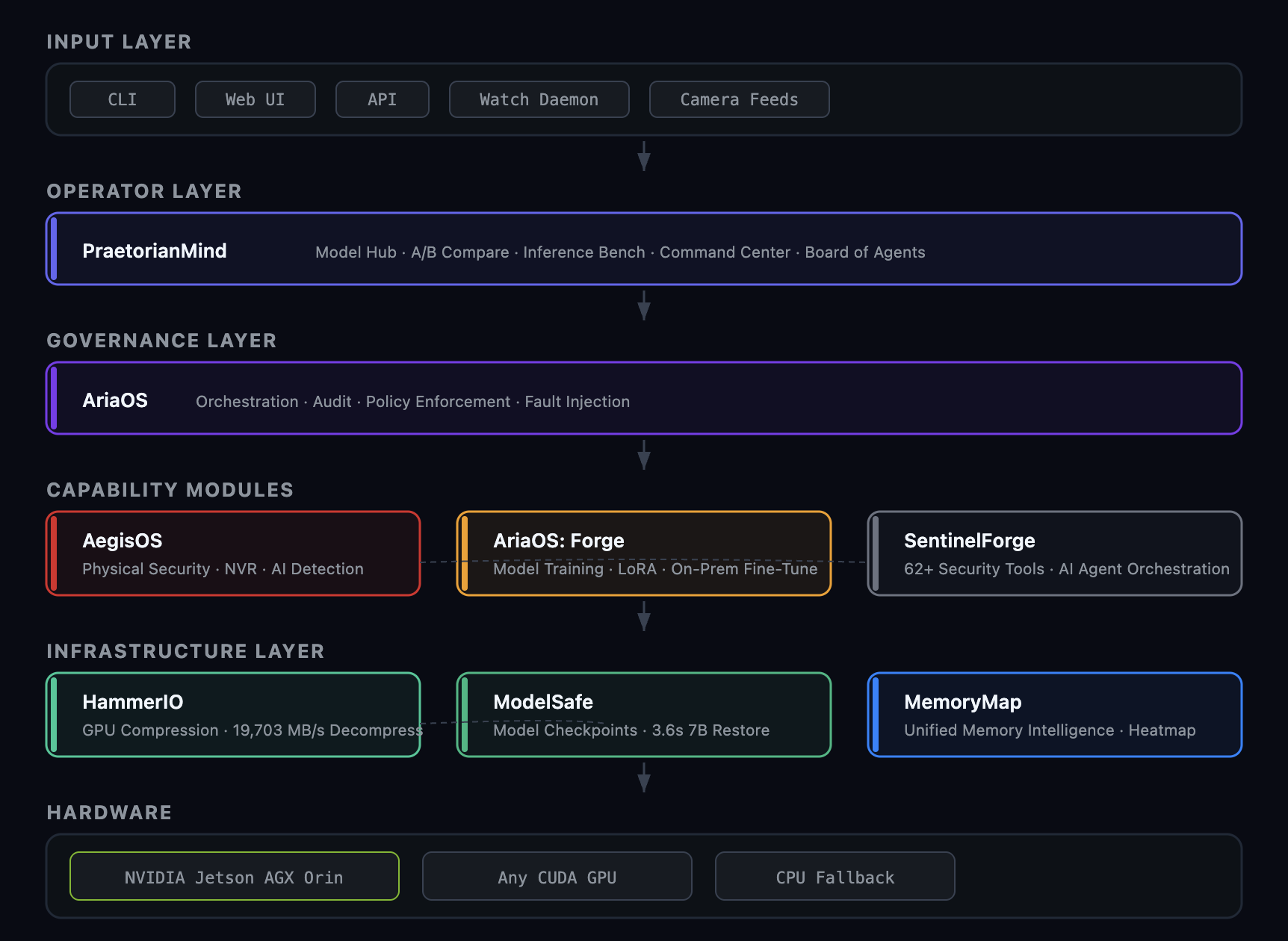Click the CAPABILITY MODULES section title

(x=170, y=490)
